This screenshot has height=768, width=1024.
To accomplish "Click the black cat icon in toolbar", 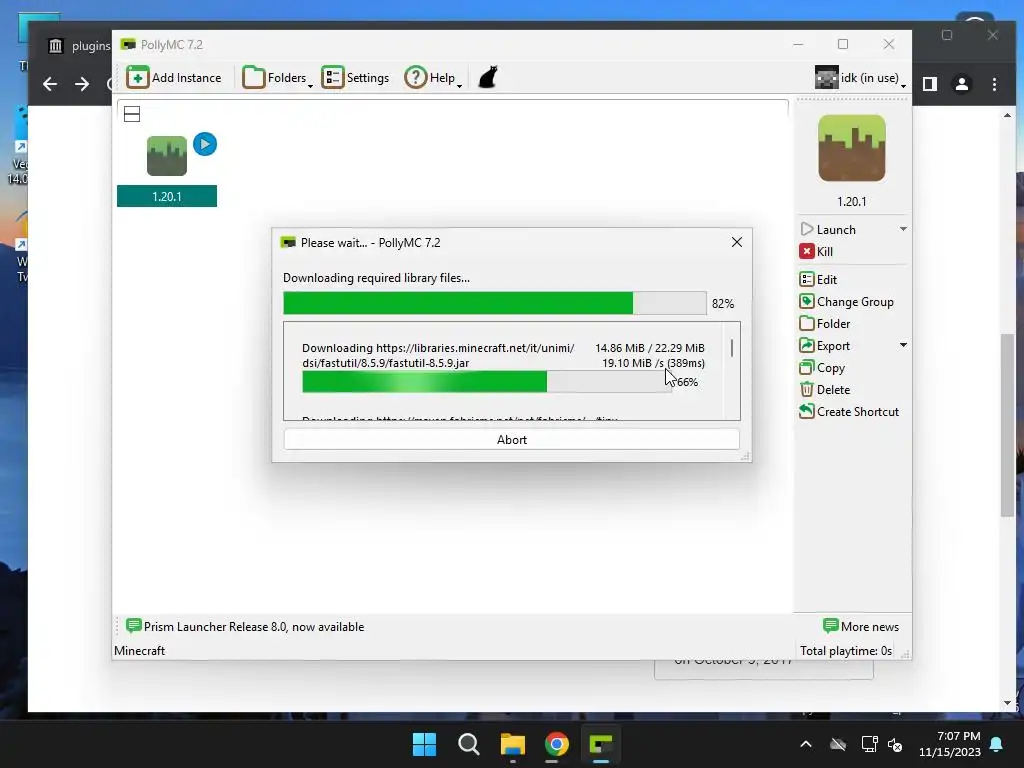I will coord(488,77).
